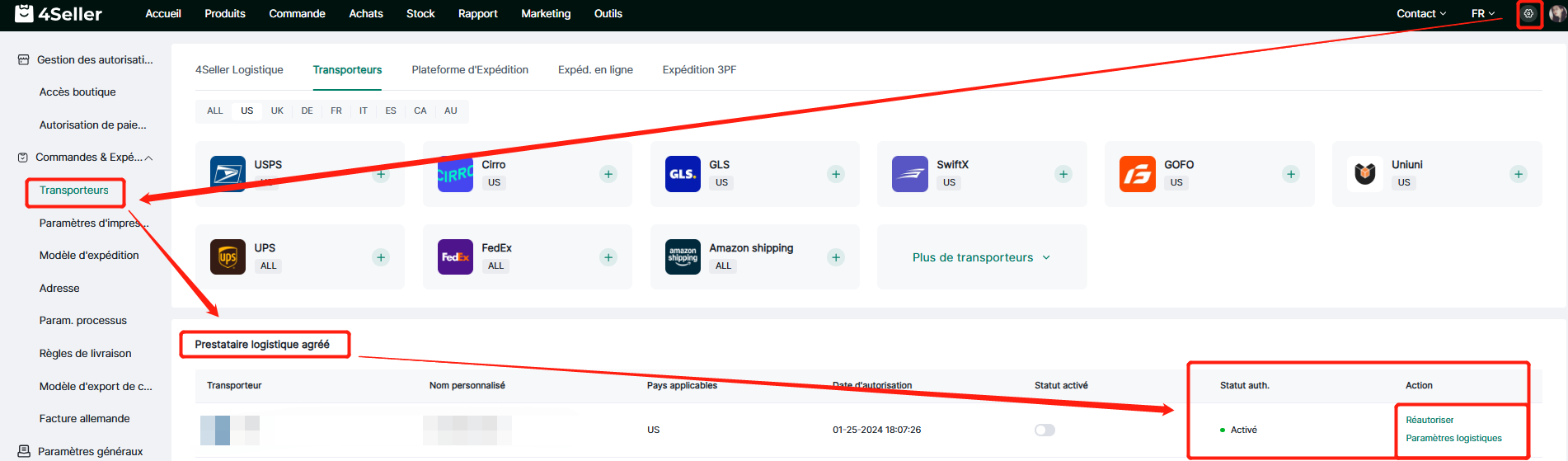The width and height of the screenshot is (1568, 461).
Task: Open the Stock menu
Action: [420, 14]
